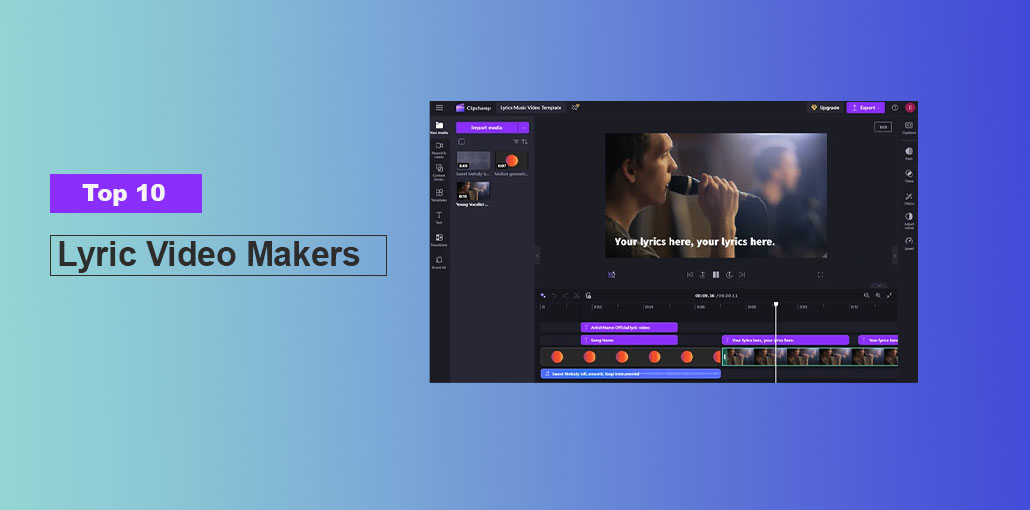Viewport: 1030px width, 510px height.
Task: Select the first Your lyrics here text clip
Action: pyautogui.click(x=786, y=340)
